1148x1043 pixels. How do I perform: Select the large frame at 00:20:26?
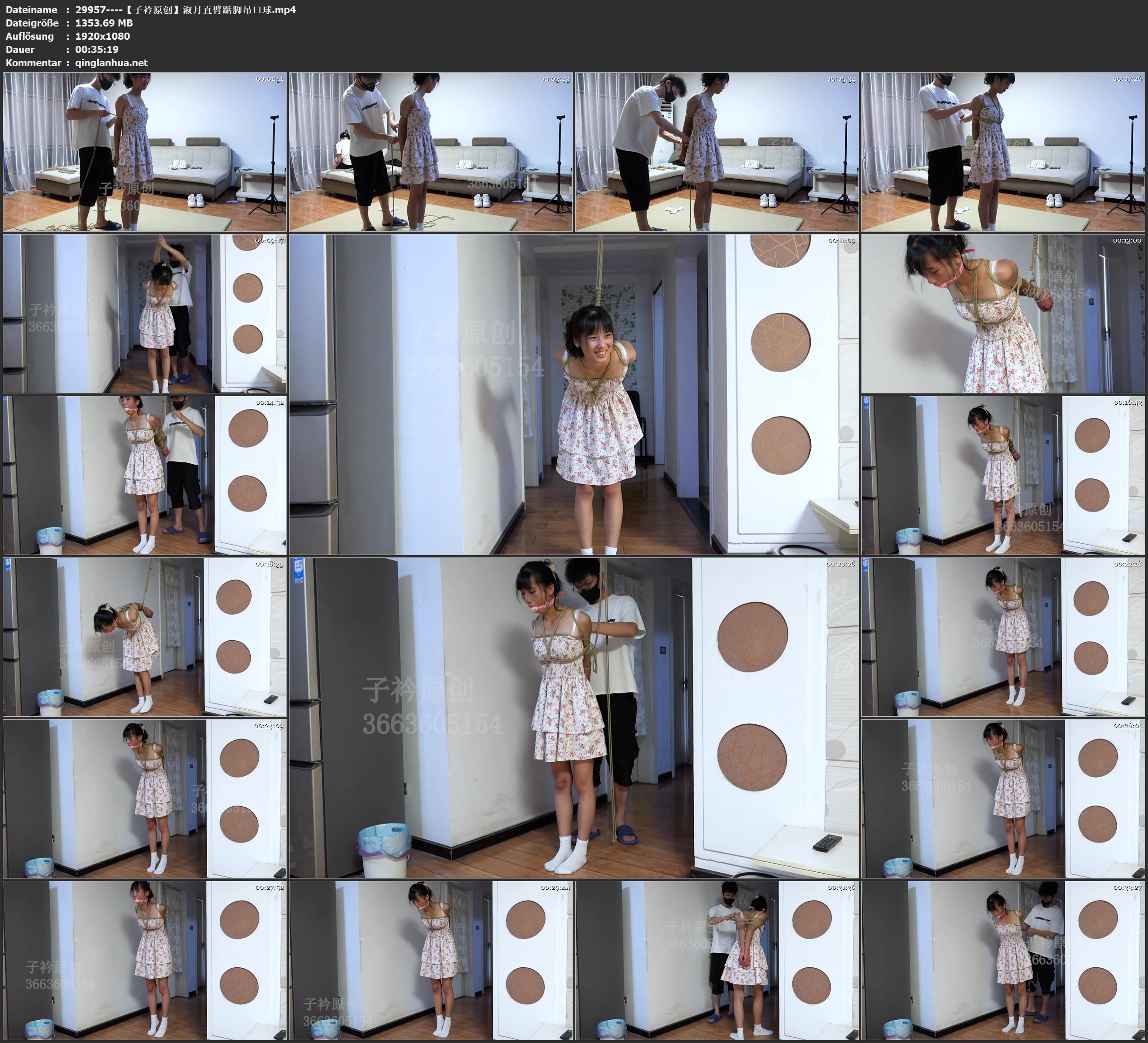573,717
